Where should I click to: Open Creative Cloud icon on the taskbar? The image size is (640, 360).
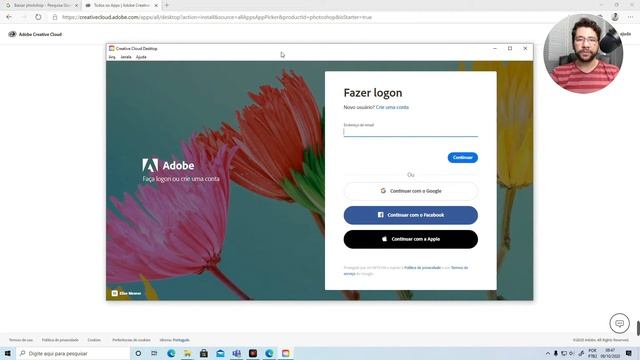(x=286, y=353)
